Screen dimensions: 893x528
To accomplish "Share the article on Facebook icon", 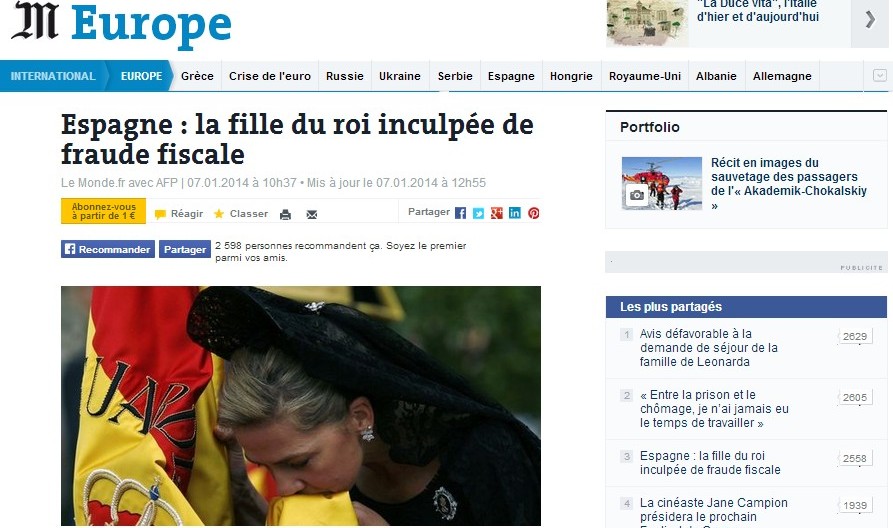I will [x=460, y=213].
